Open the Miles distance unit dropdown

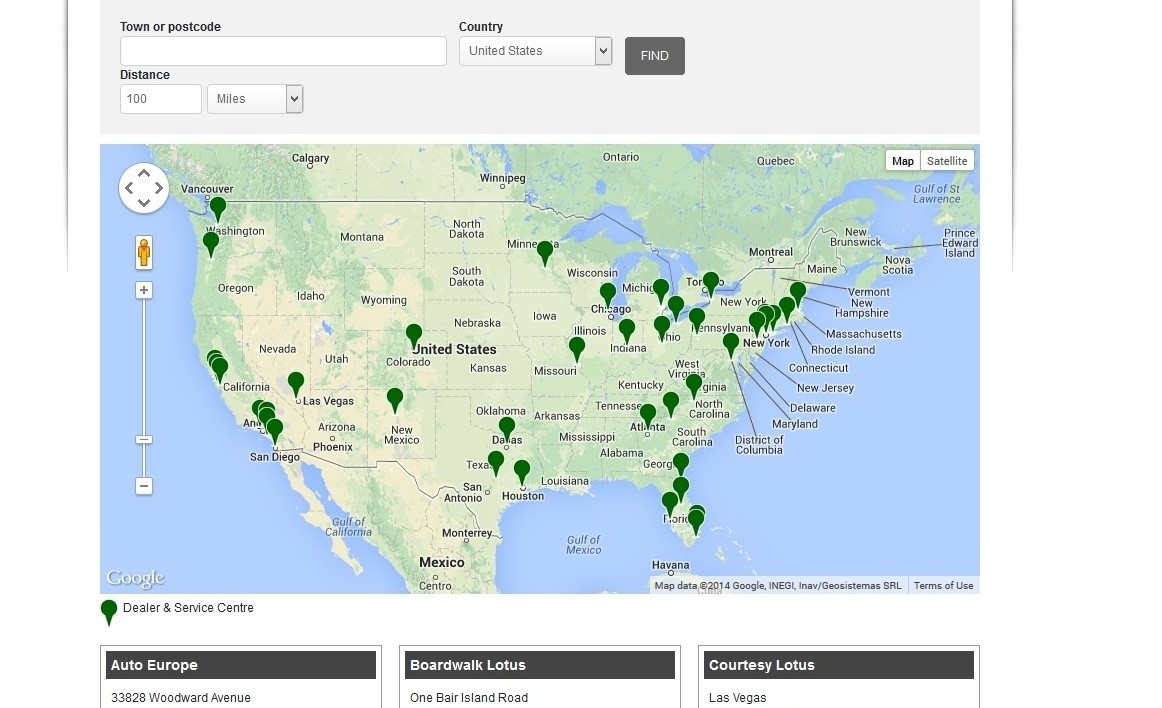point(255,99)
